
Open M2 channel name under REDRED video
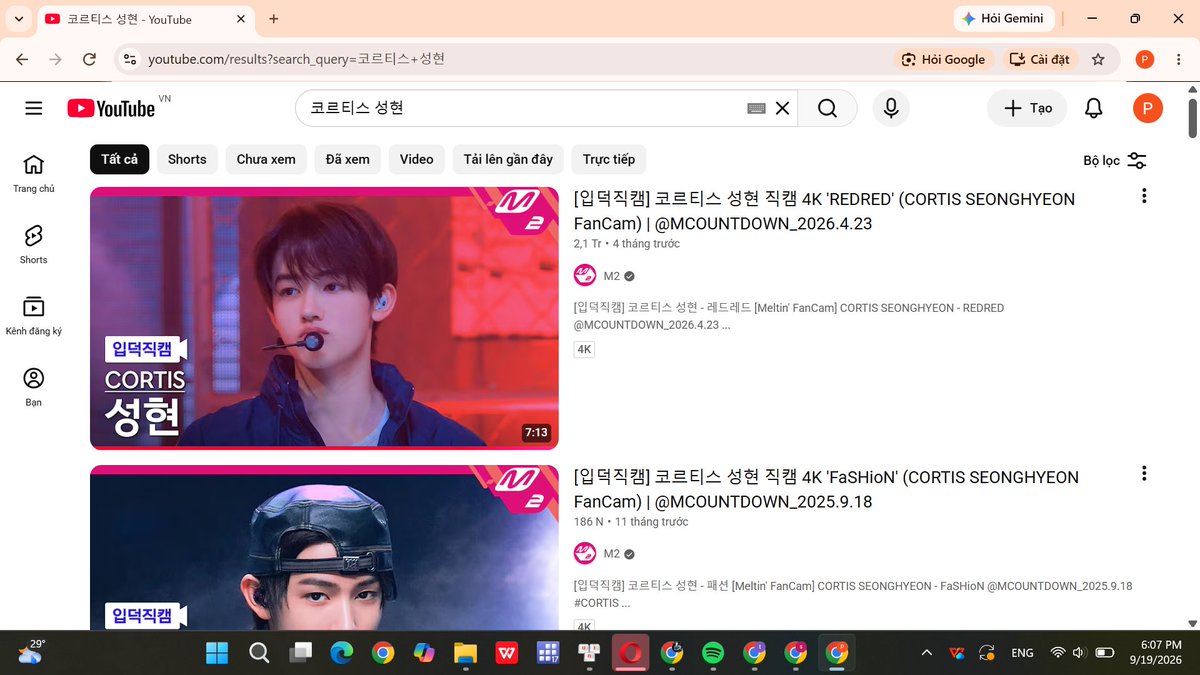click(x=611, y=276)
